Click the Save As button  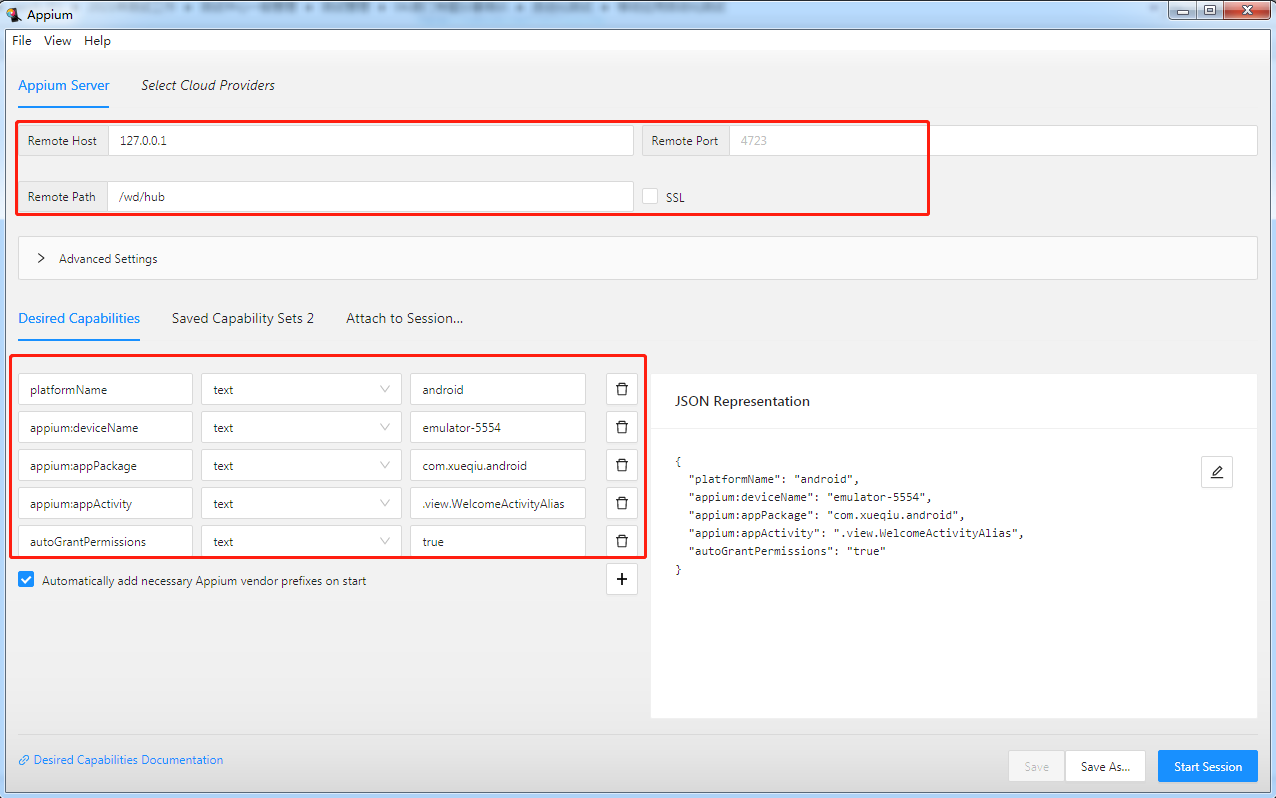(1105, 766)
